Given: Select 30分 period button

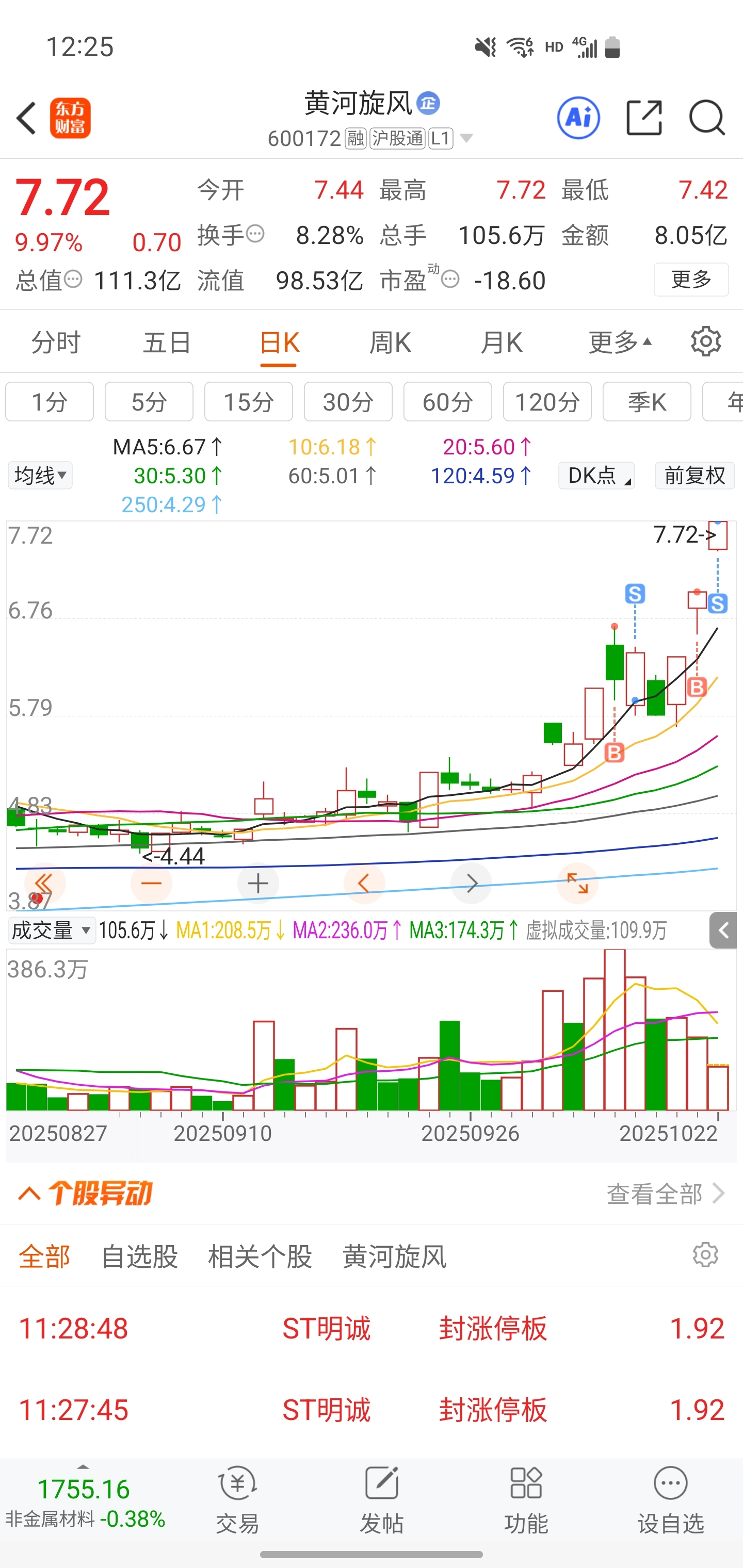Looking at the screenshot, I should pos(348,402).
